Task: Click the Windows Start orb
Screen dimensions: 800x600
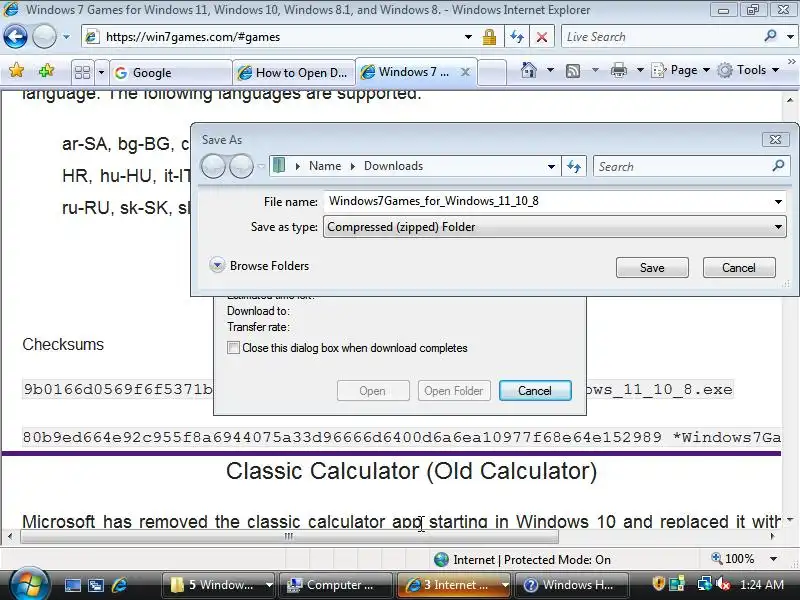Action: click(x=28, y=584)
